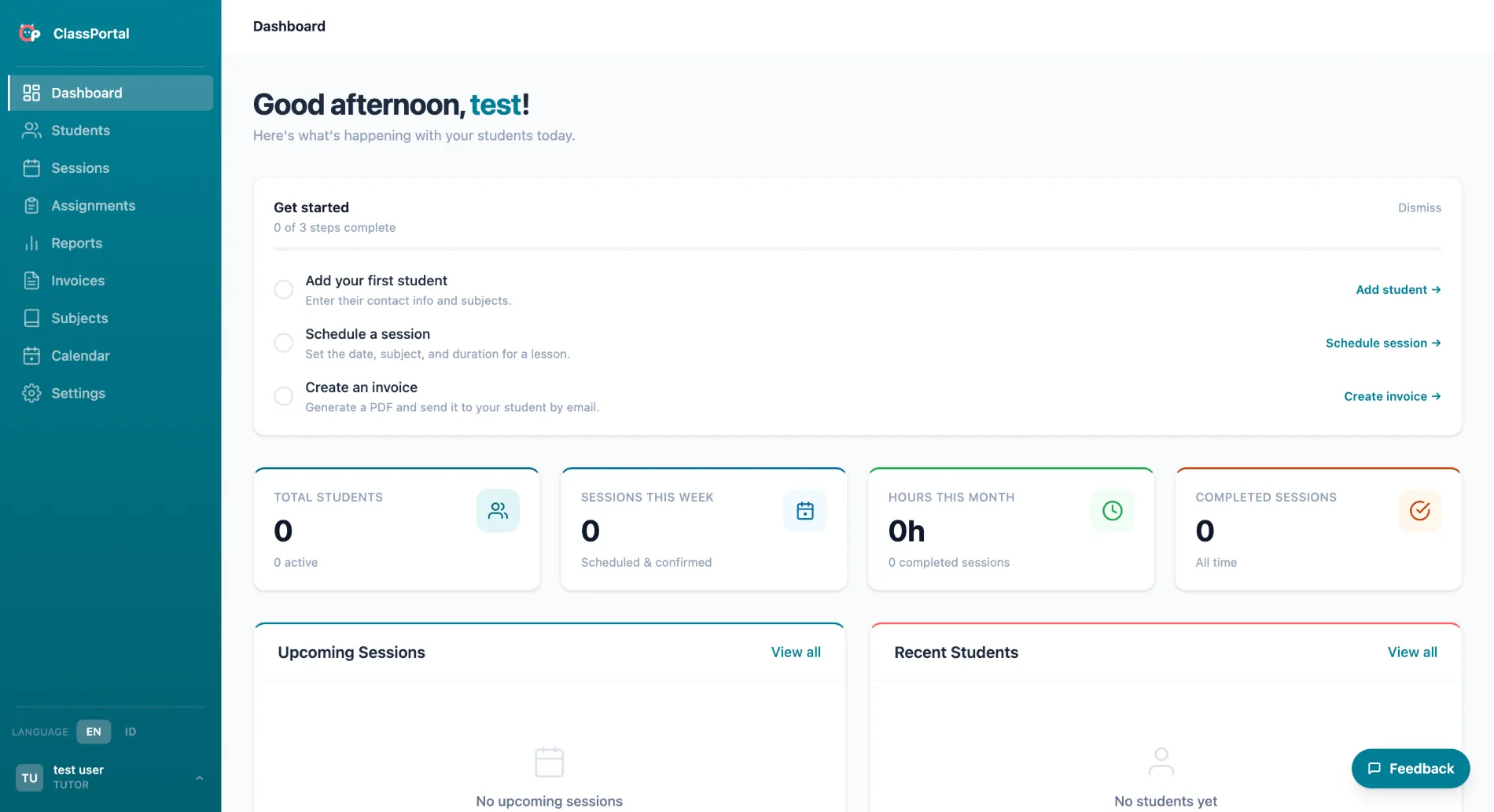Click the '0 of 3 steps complete' text
The width and height of the screenshot is (1494, 812).
tap(335, 228)
